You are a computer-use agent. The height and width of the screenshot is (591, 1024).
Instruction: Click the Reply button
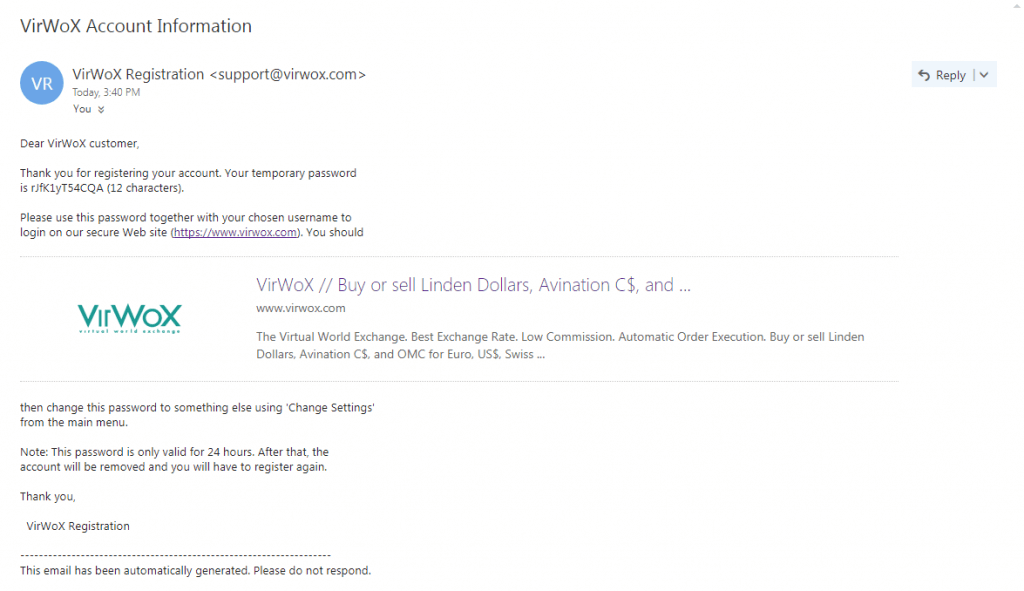tap(942, 75)
